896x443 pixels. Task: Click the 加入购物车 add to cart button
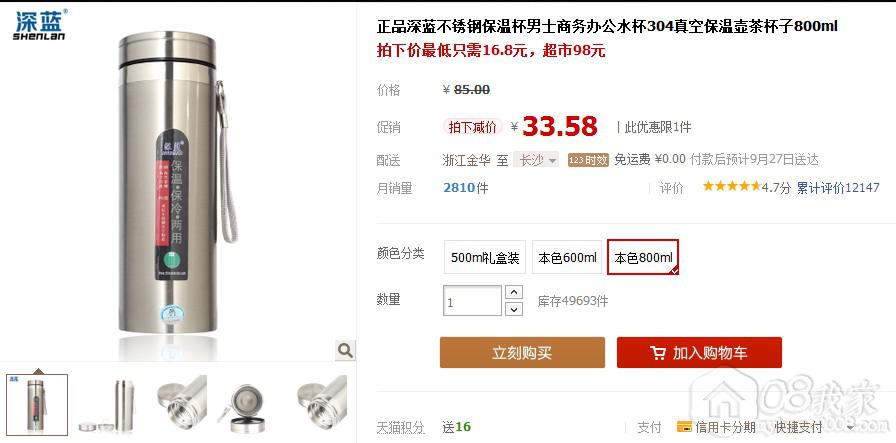click(x=699, y=353)
